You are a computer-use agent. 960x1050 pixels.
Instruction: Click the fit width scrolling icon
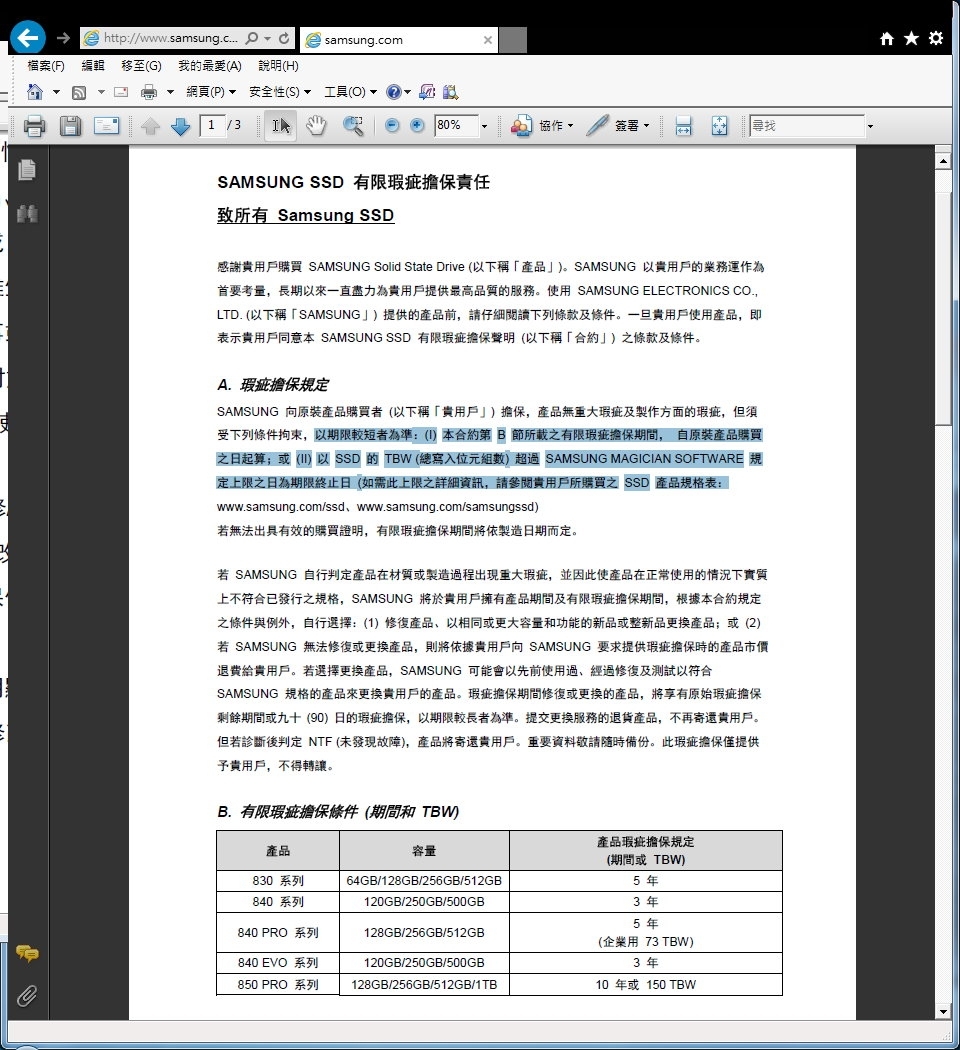(x=684, y=126)
